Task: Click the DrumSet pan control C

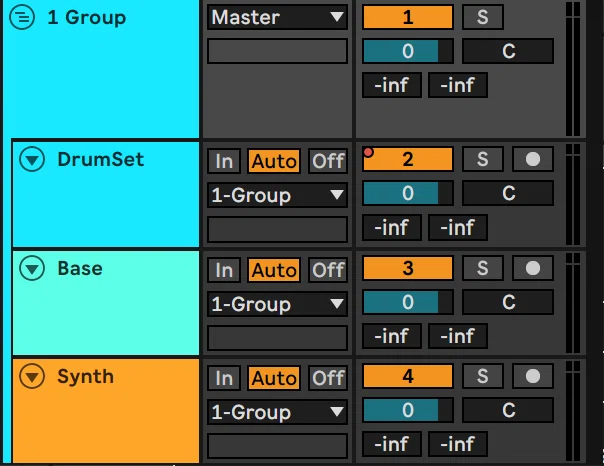Action: point(508,193)
